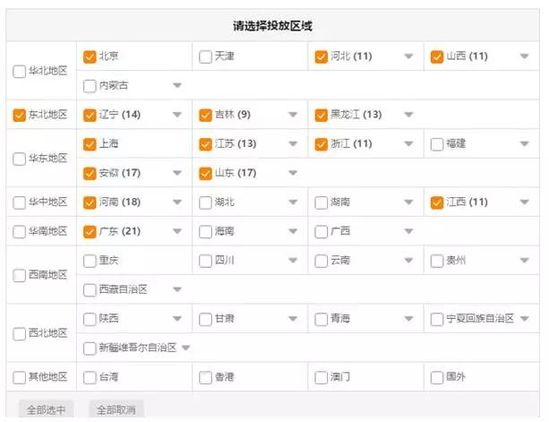The height and width of the screenshot is (422, 549).
Task: Expand the 江西 (11) dropdown arrow
Action: pyautogui.click(x=524, y=202)
